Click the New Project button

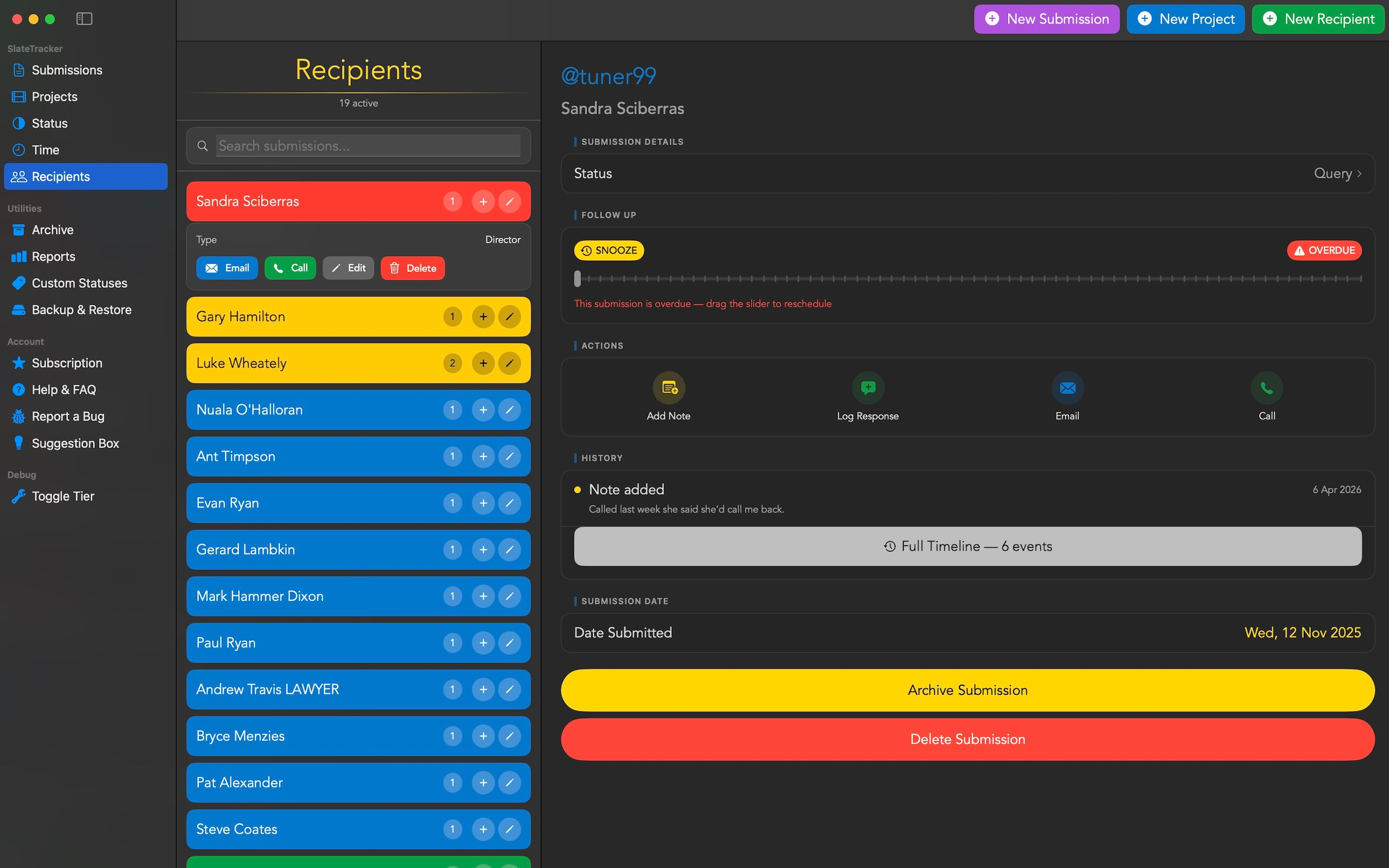click(x=1185, y=19)
